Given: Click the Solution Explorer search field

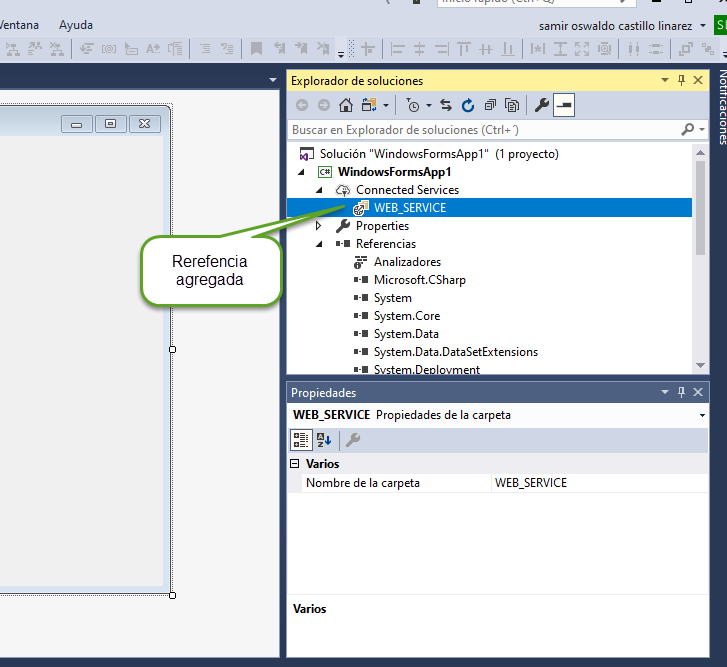Looking at the screenshot, I should coord(480,130).
